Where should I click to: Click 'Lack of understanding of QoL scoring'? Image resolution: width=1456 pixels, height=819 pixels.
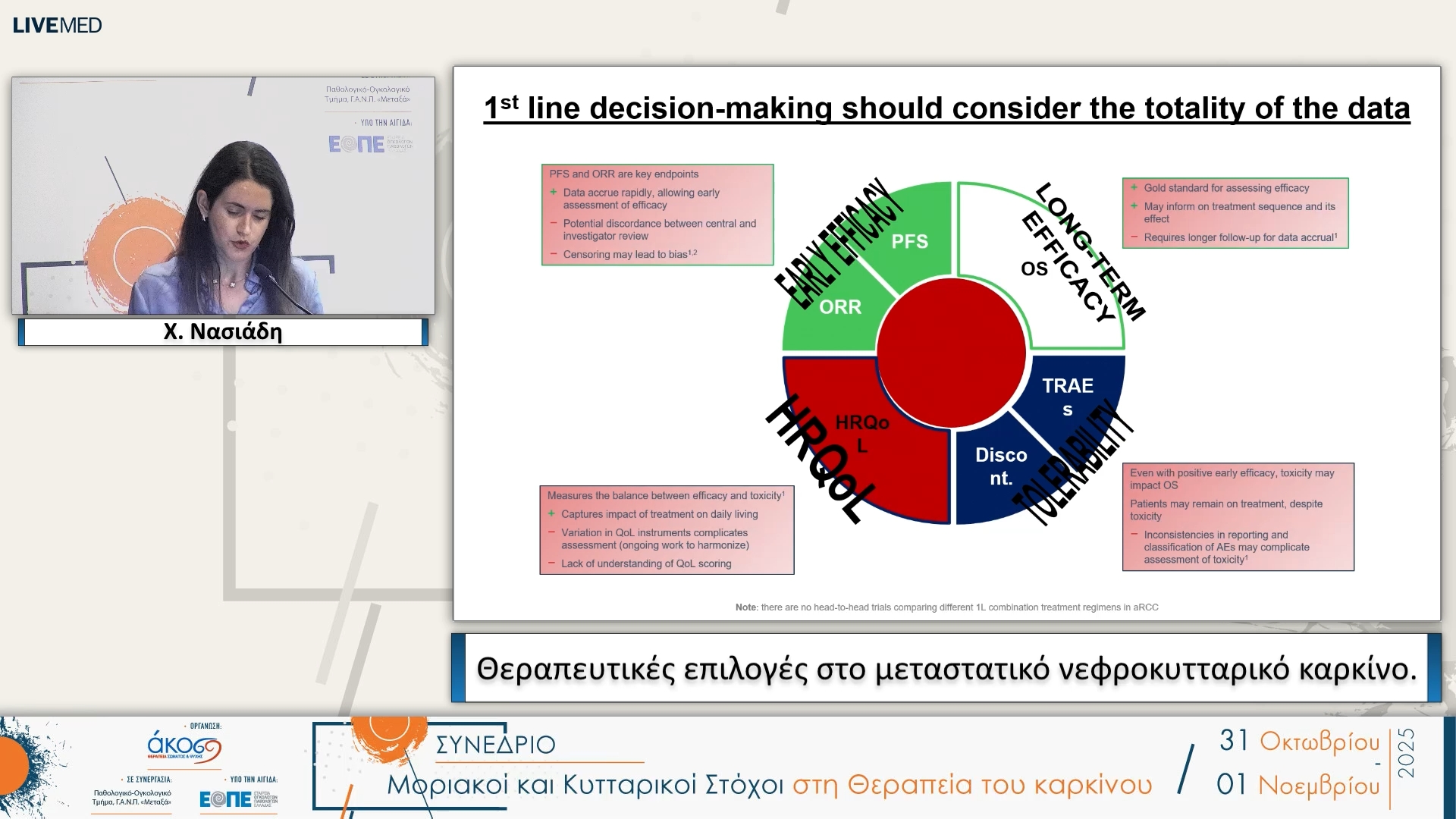646,563
